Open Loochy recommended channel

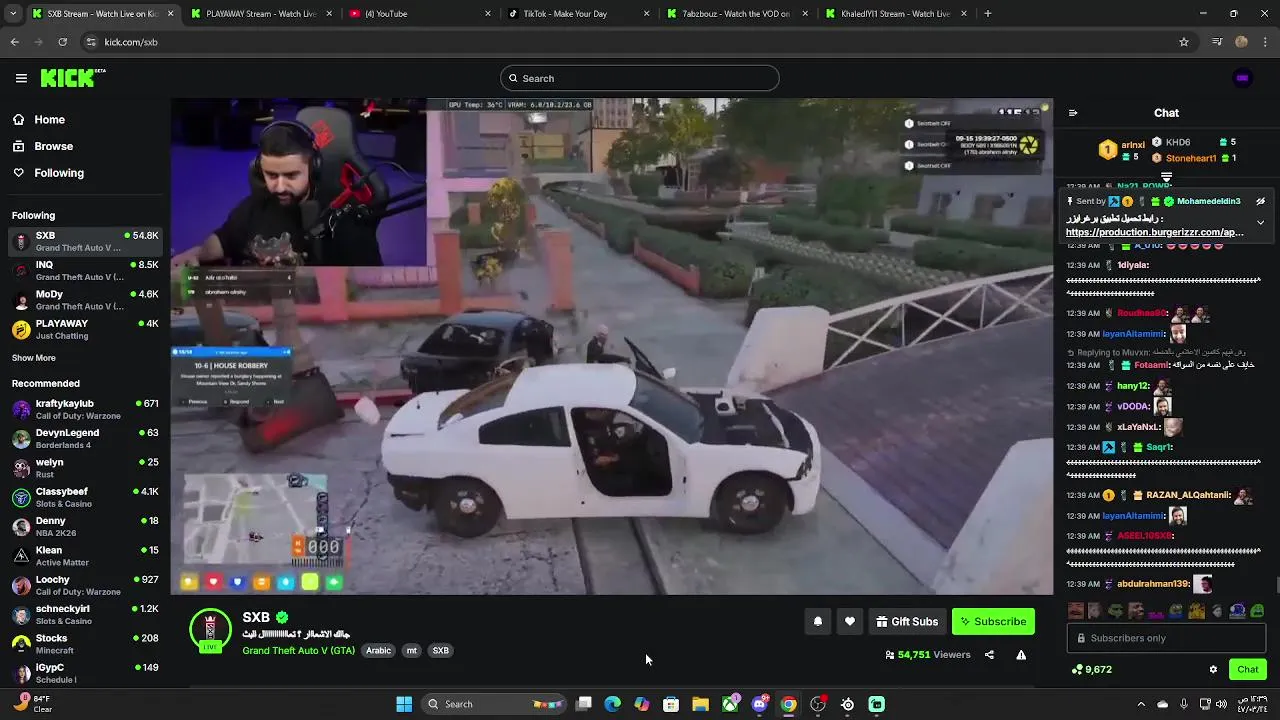point(85,585)
